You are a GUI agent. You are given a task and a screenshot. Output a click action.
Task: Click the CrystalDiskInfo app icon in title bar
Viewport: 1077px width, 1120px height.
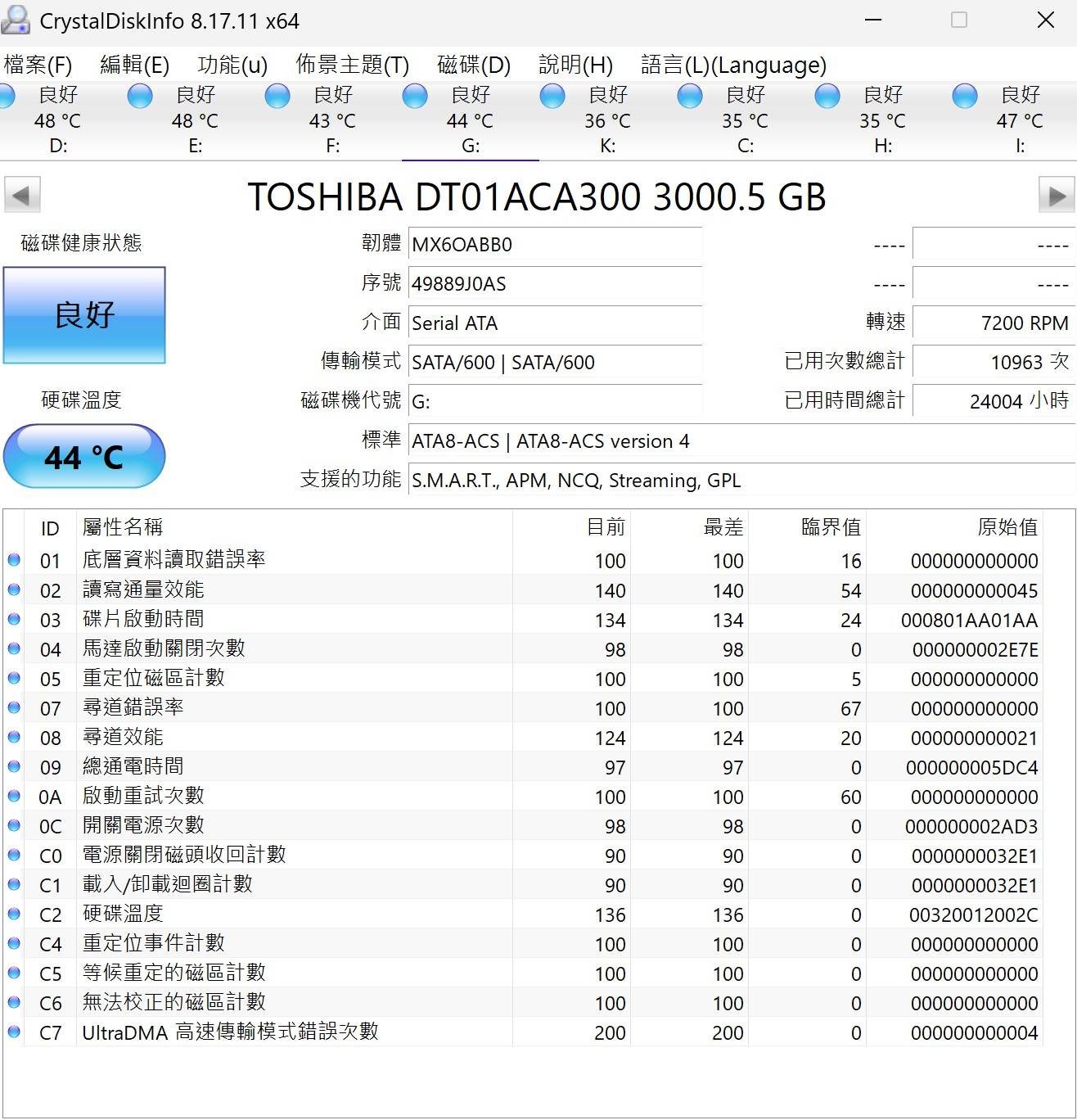16,20
